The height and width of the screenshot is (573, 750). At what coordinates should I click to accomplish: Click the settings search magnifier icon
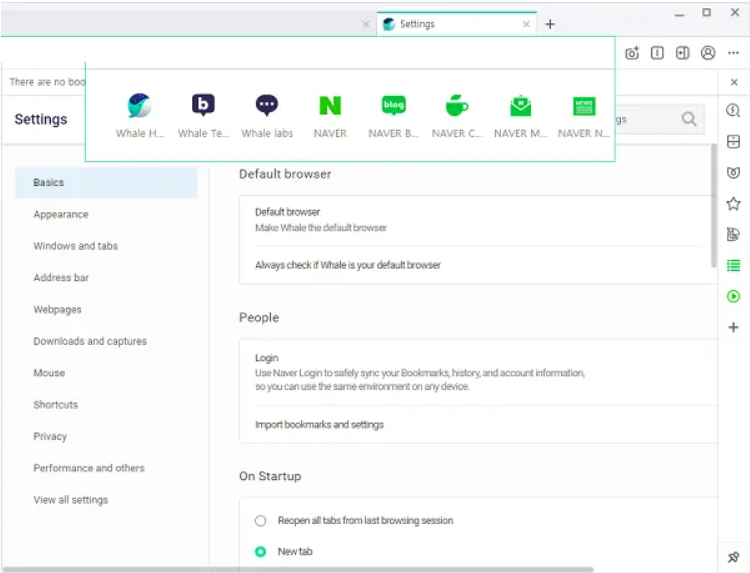tap(689, 119)
